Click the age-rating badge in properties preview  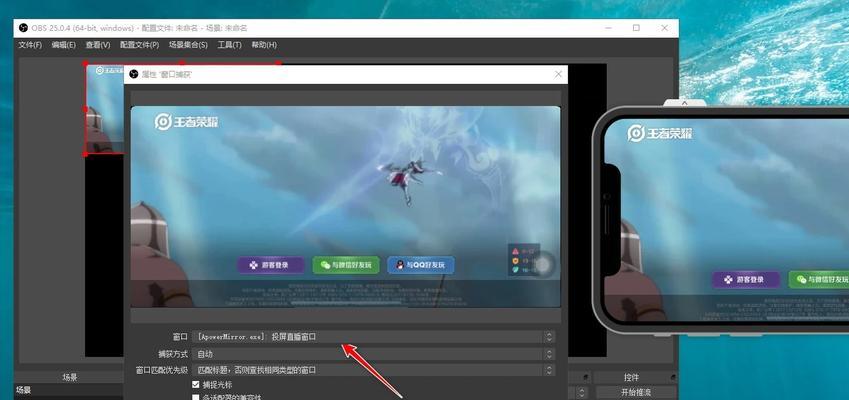(x=523, y=260)
